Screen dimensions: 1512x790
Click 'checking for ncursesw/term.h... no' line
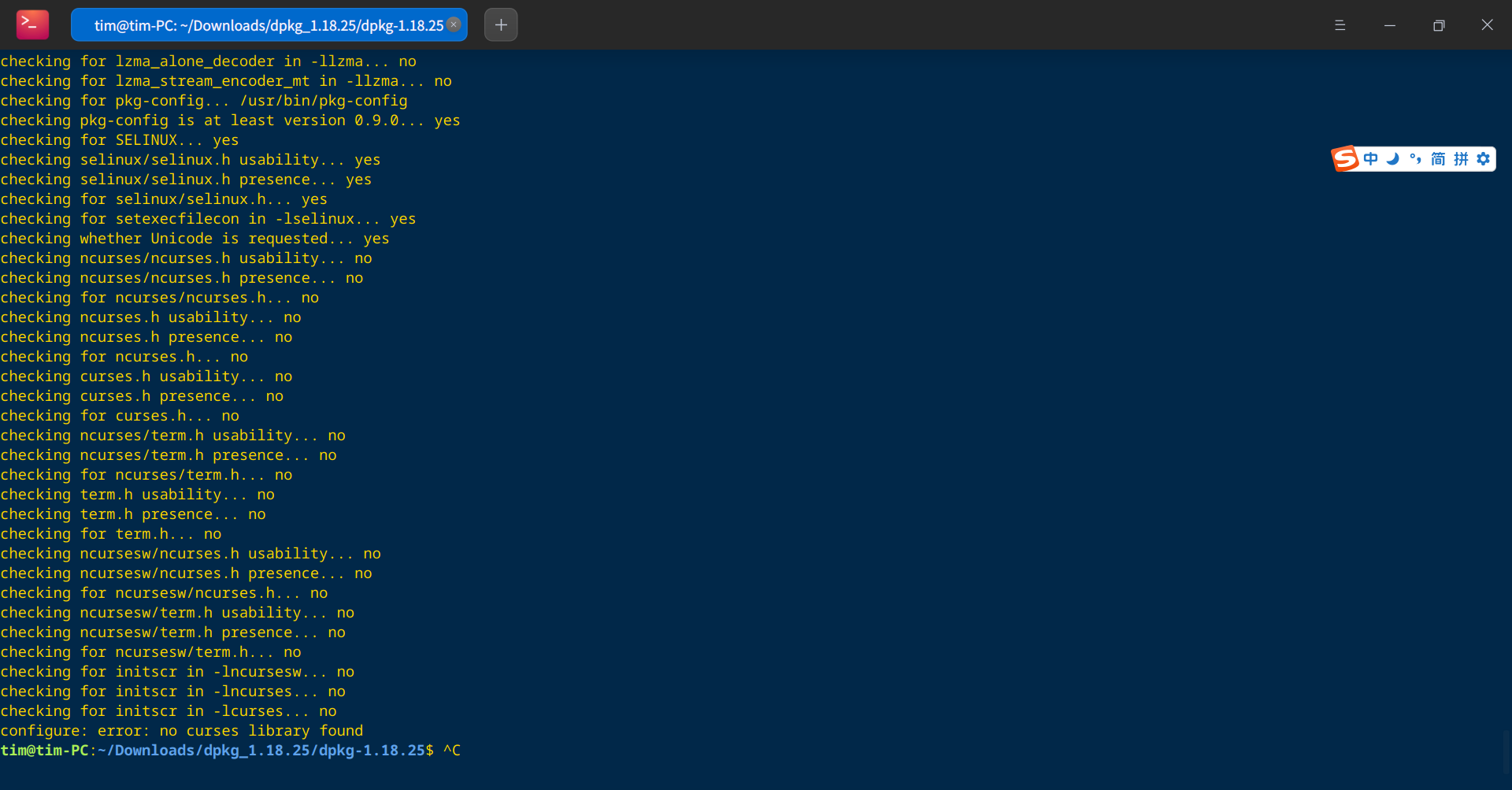coord(151,652)
